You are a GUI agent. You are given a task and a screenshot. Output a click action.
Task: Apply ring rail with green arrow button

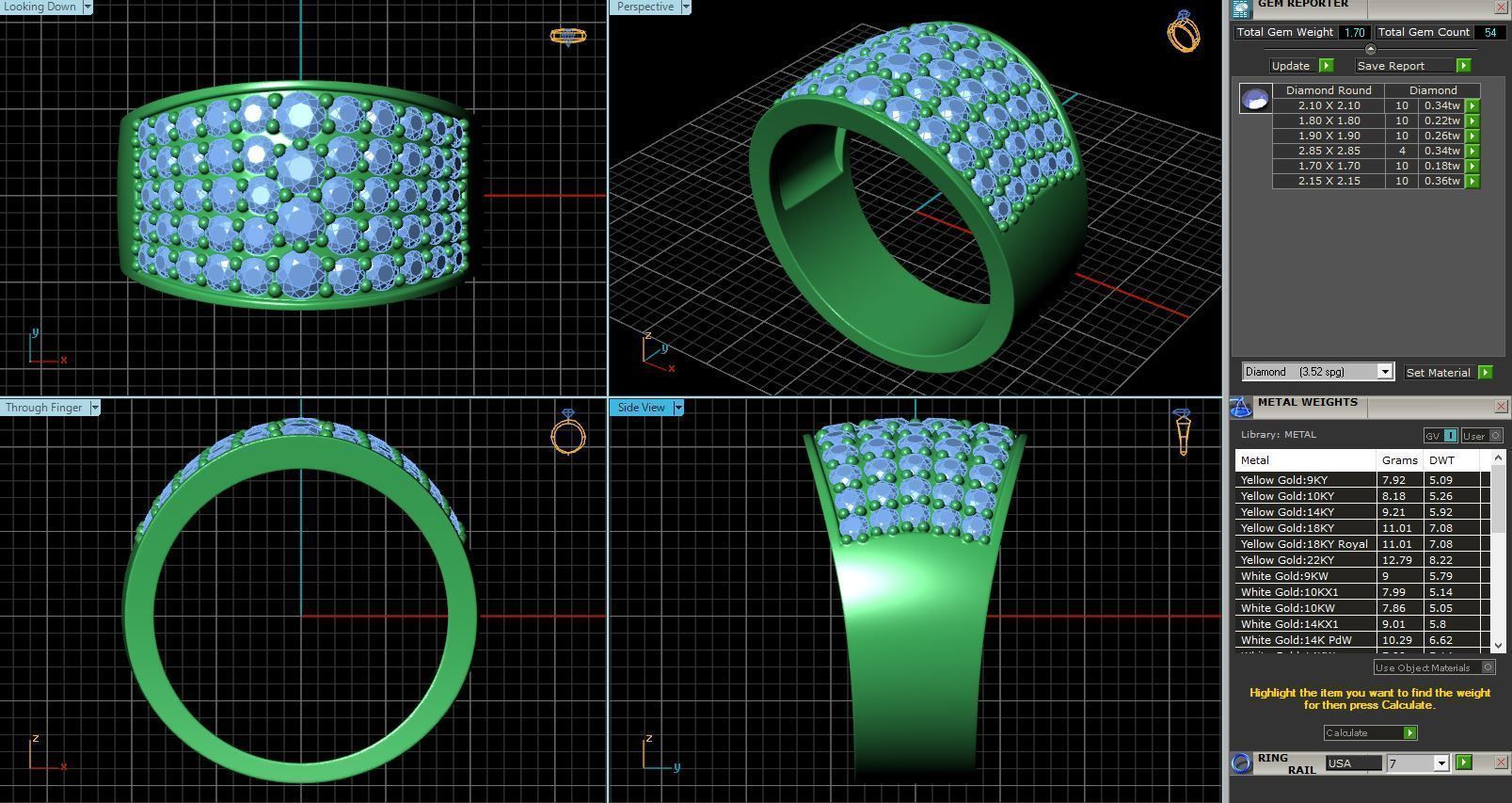(1463, 762)
